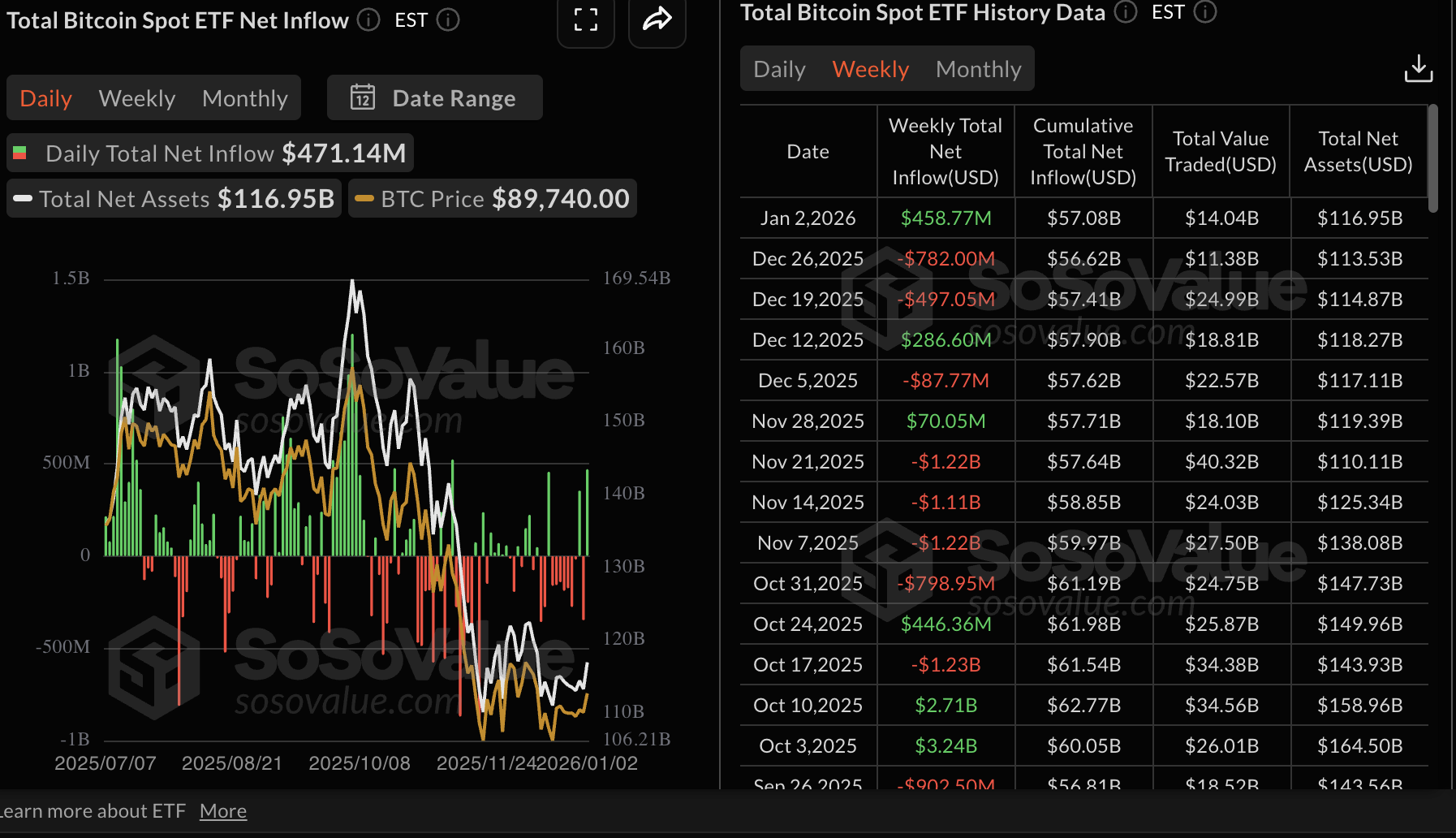
Task: Click the info icon beside EST on the chart
Action: pyautogui.click(x=446, y=19)
